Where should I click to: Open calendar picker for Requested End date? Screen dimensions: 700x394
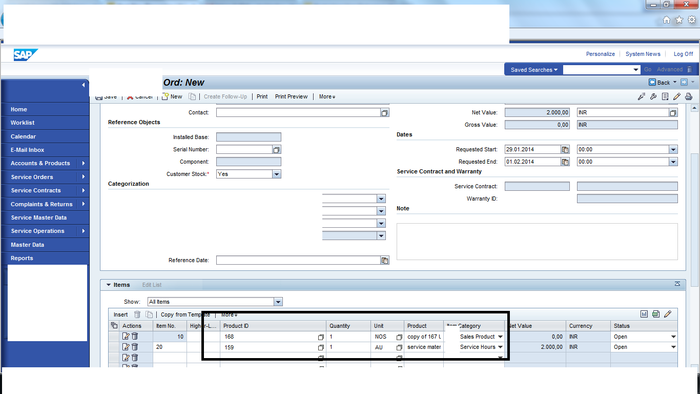click(x=565, y=162)
